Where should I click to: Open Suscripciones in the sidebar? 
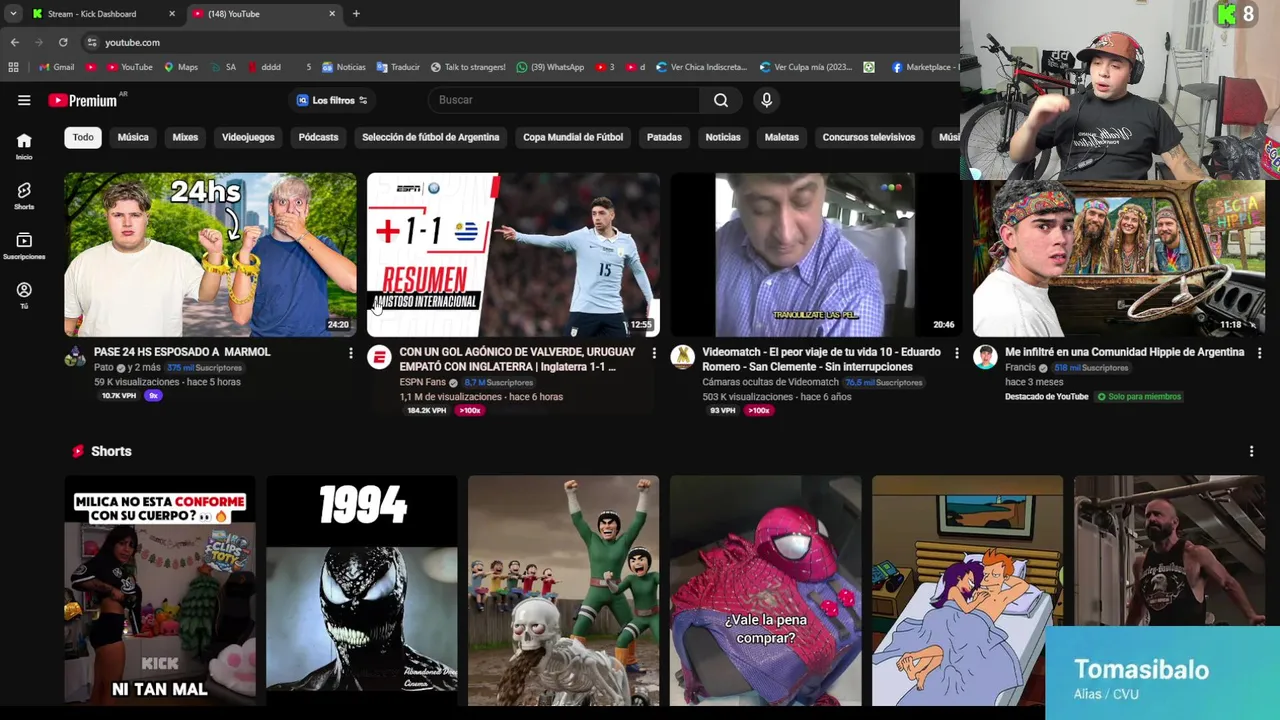tap(24, 246)
